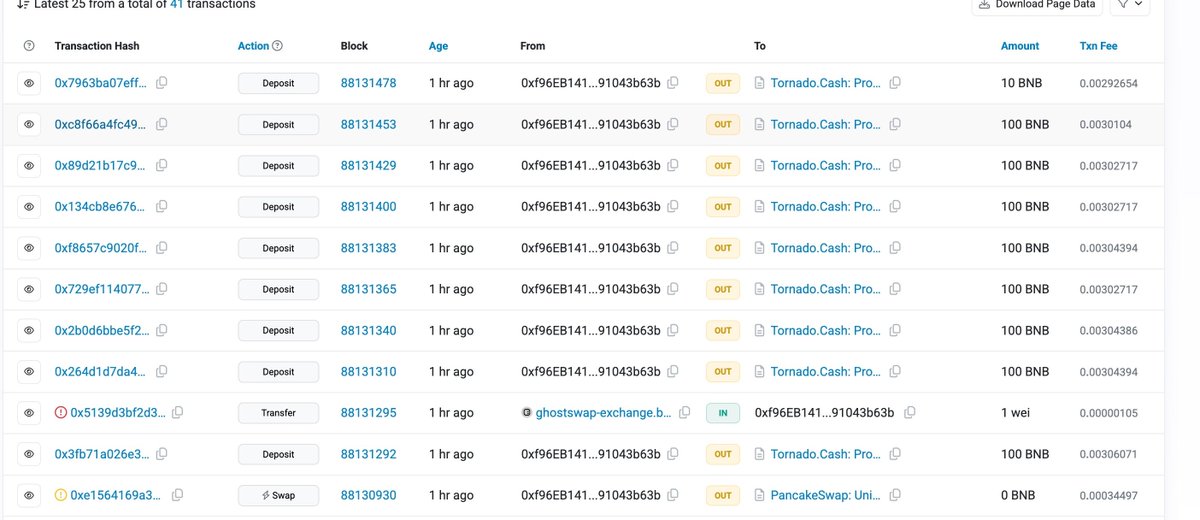Viewport: 1200px width, 520px height.
Task: Open block 88131478
Action: click(368, 83)
